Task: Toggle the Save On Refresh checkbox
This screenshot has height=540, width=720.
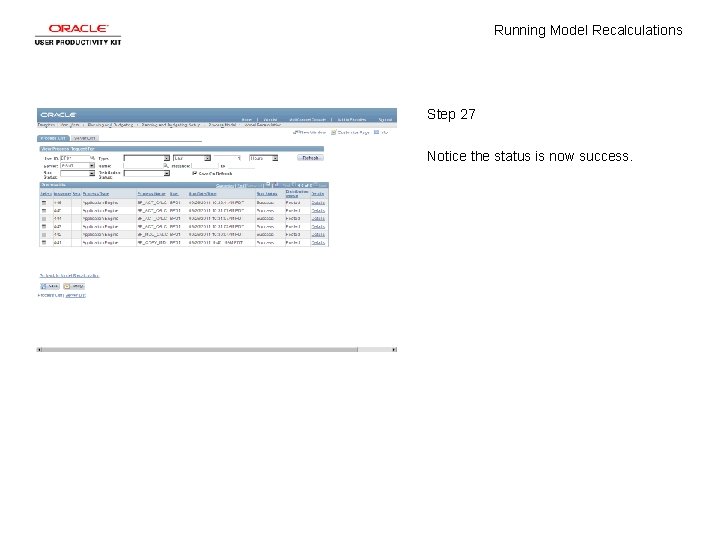Action: pyautogui.click(x=195, y=173)
